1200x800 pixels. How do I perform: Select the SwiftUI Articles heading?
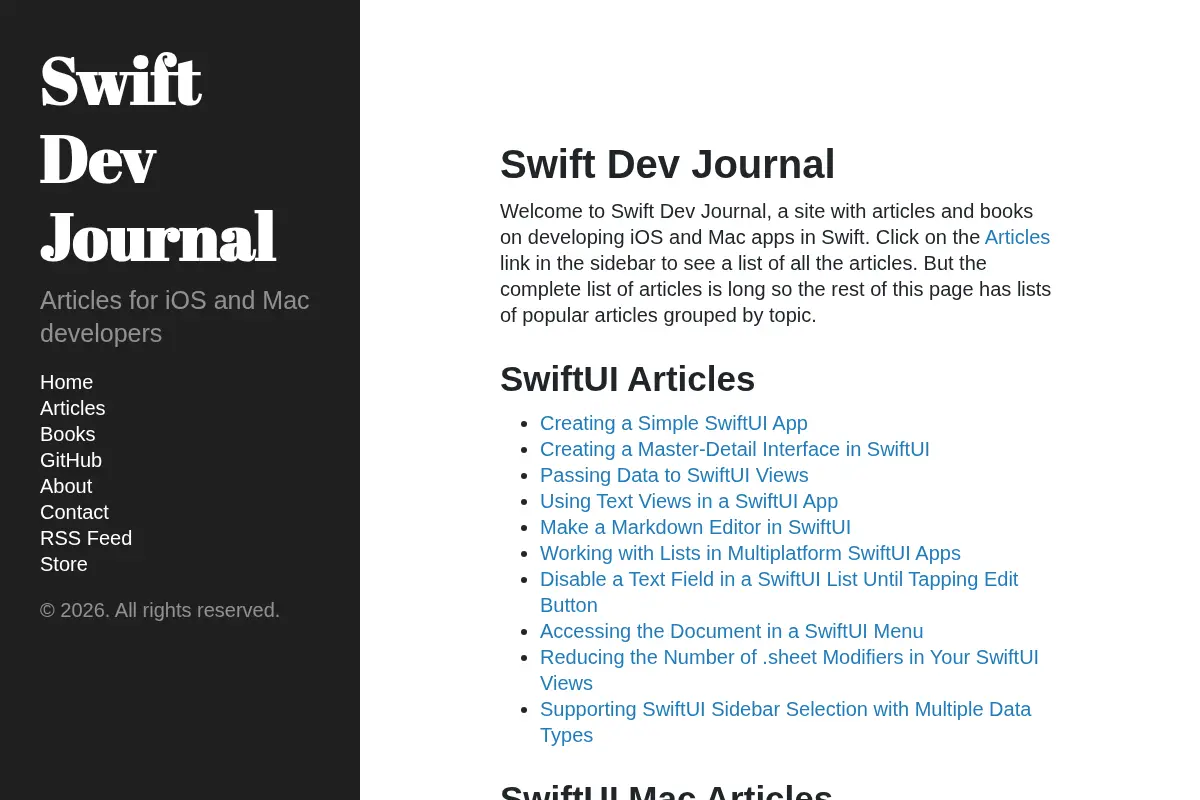coord(627,379)
